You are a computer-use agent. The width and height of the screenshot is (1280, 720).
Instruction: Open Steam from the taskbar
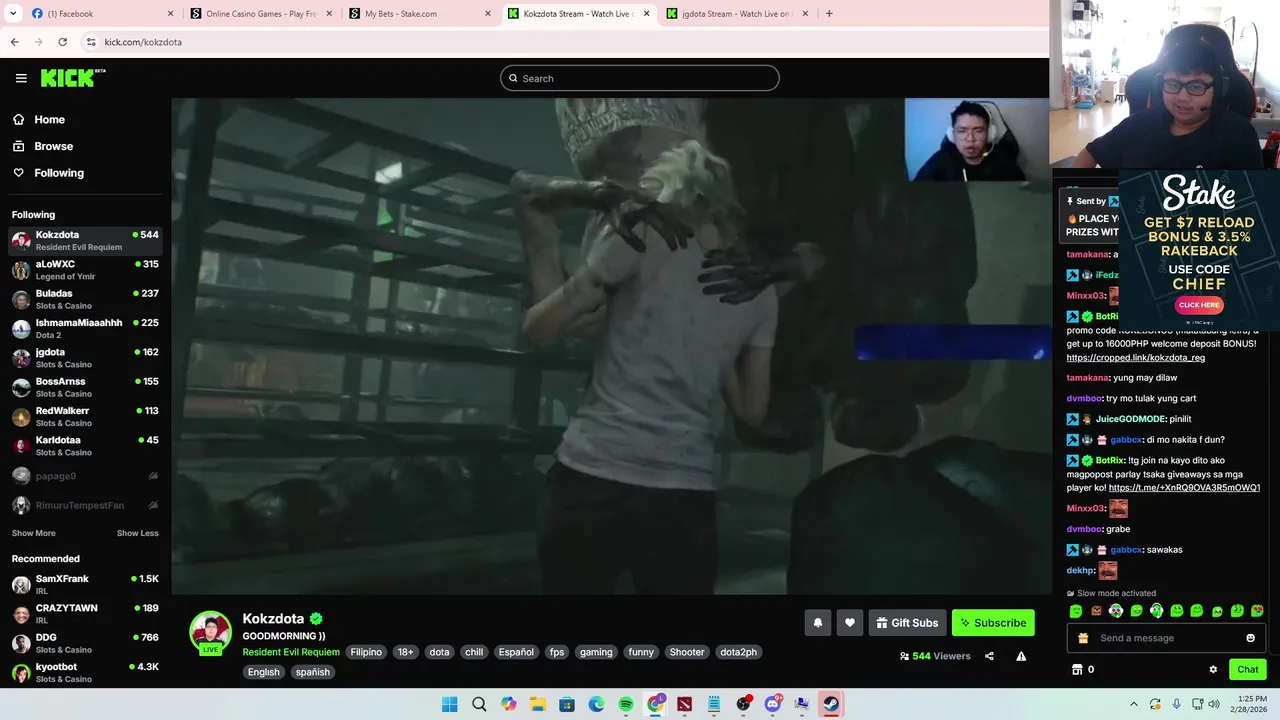click(x=831, y=704)
